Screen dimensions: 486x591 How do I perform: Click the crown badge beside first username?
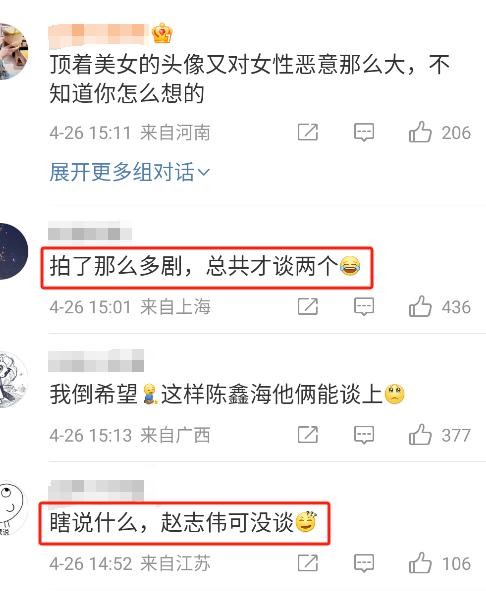pyautogui.click(x=162, y=33)
